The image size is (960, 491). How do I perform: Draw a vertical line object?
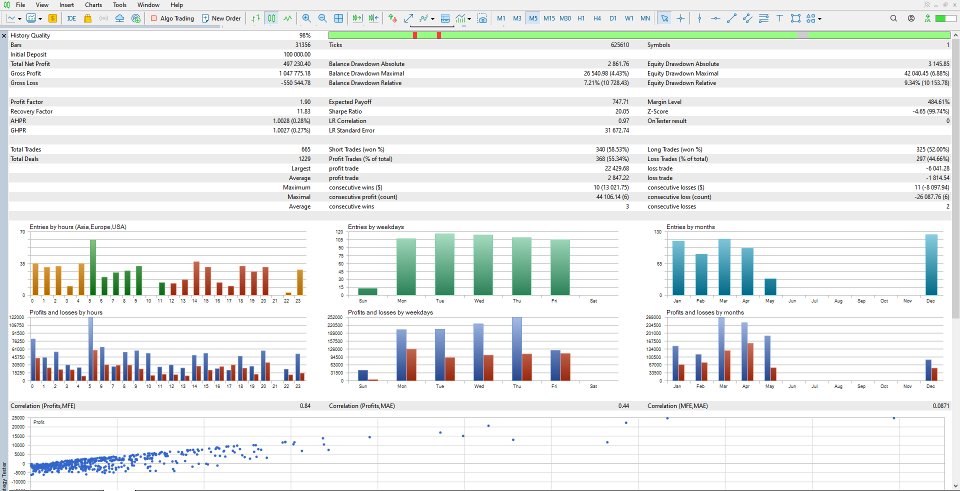click(699, 18)
